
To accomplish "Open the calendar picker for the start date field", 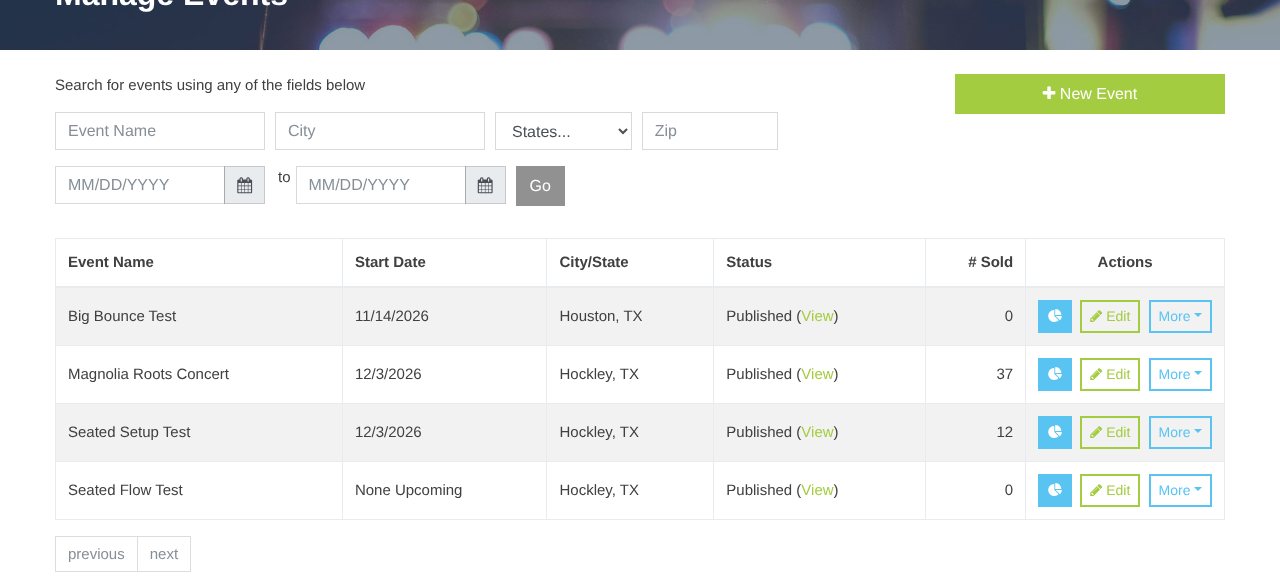I will 244,185.
